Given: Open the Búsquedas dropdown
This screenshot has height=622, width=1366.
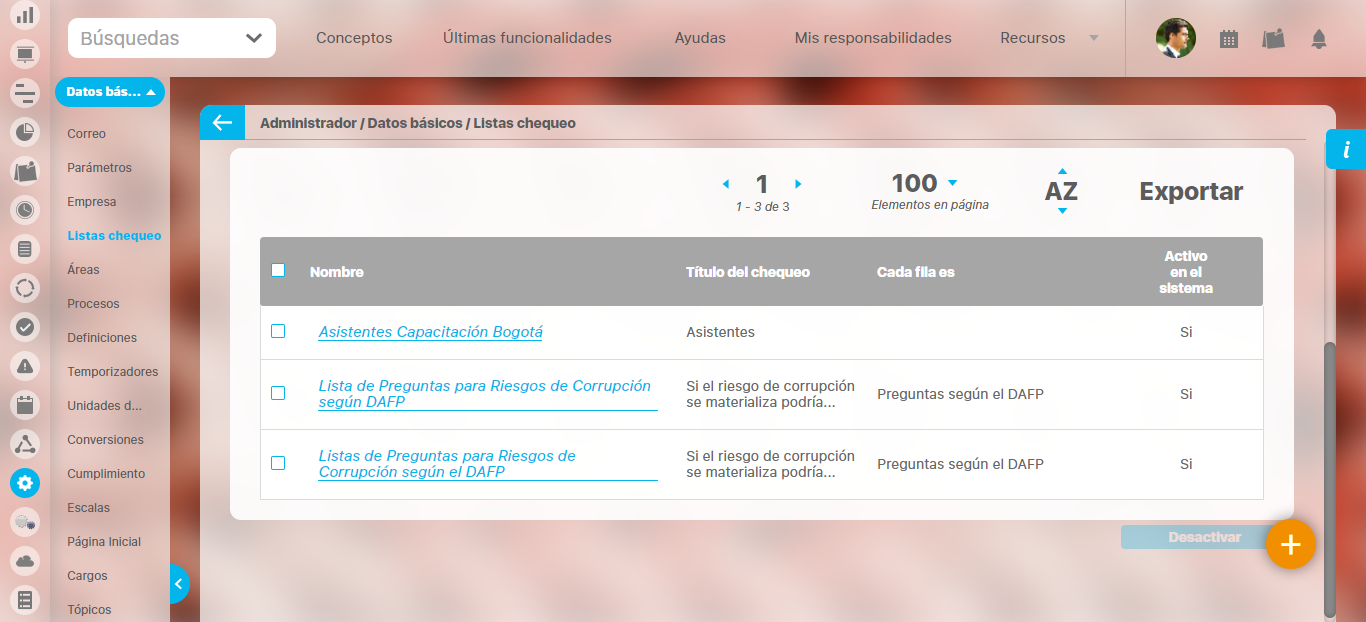Looking at the screenshot, I should pos(172,38).
